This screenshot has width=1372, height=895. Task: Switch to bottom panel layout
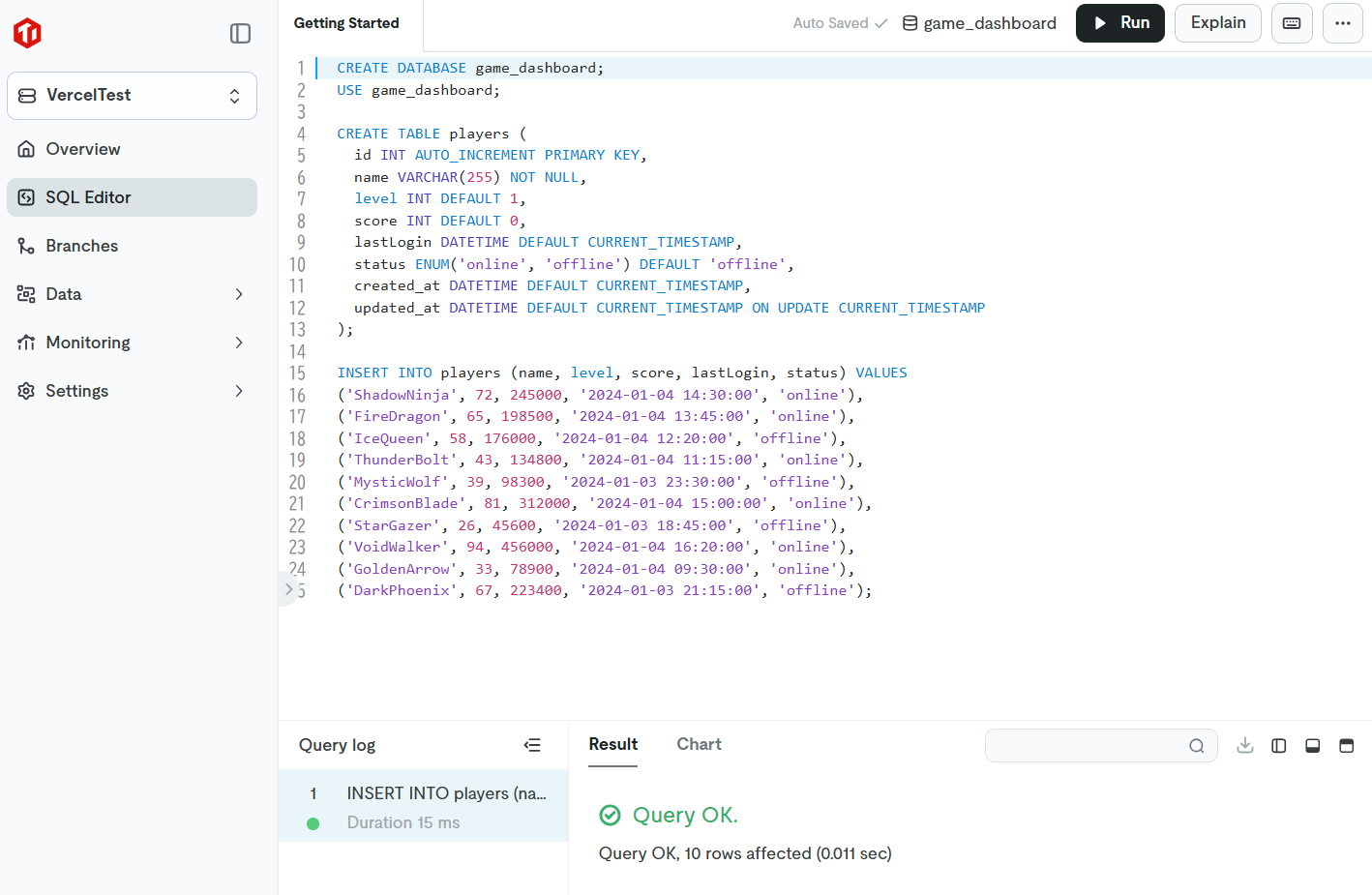point(1313,746)
